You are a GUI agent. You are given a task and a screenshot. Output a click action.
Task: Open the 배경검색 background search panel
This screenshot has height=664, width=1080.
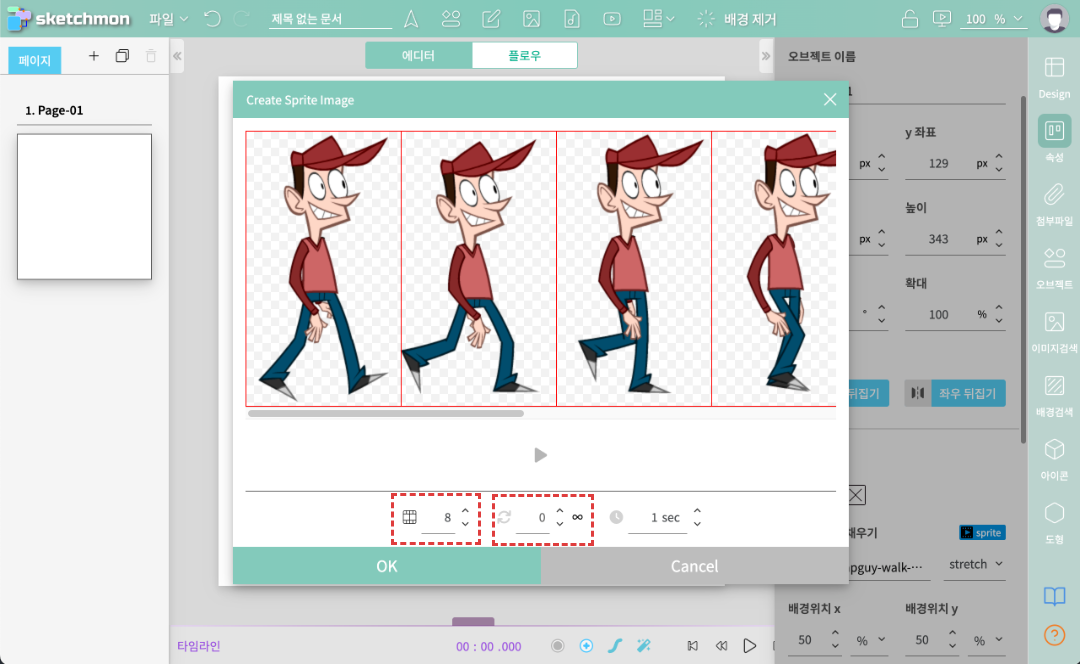[1054, 396]
